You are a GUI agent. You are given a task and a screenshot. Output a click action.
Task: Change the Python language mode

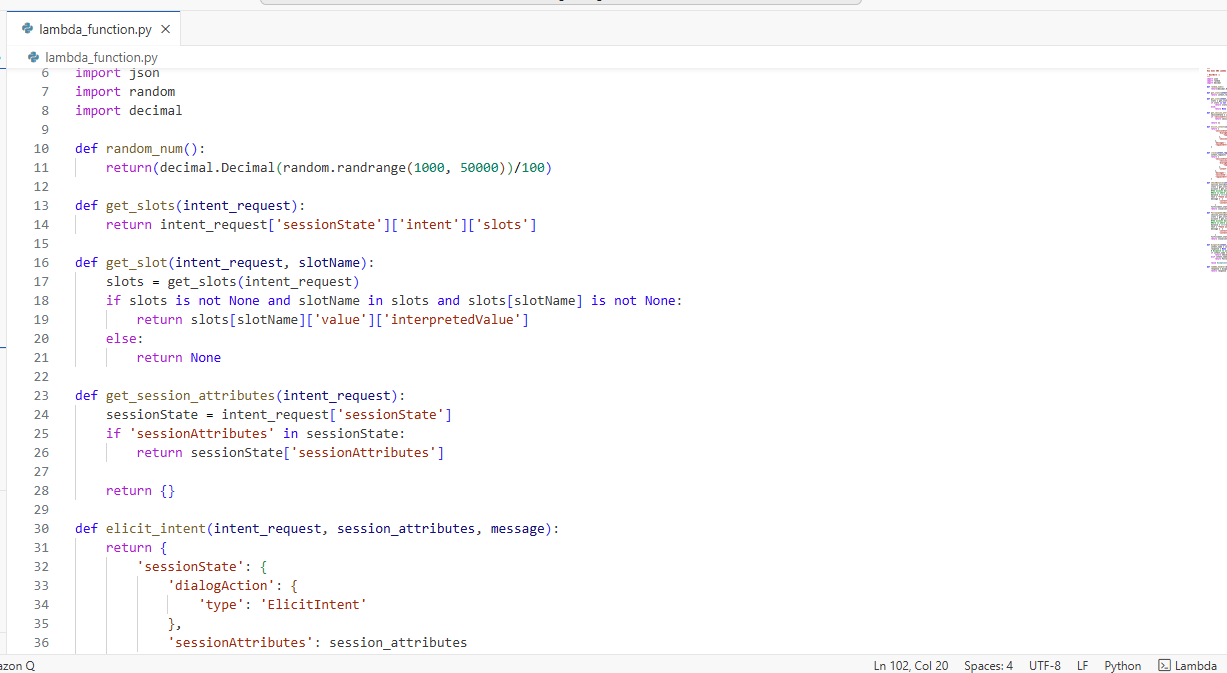1122,665
